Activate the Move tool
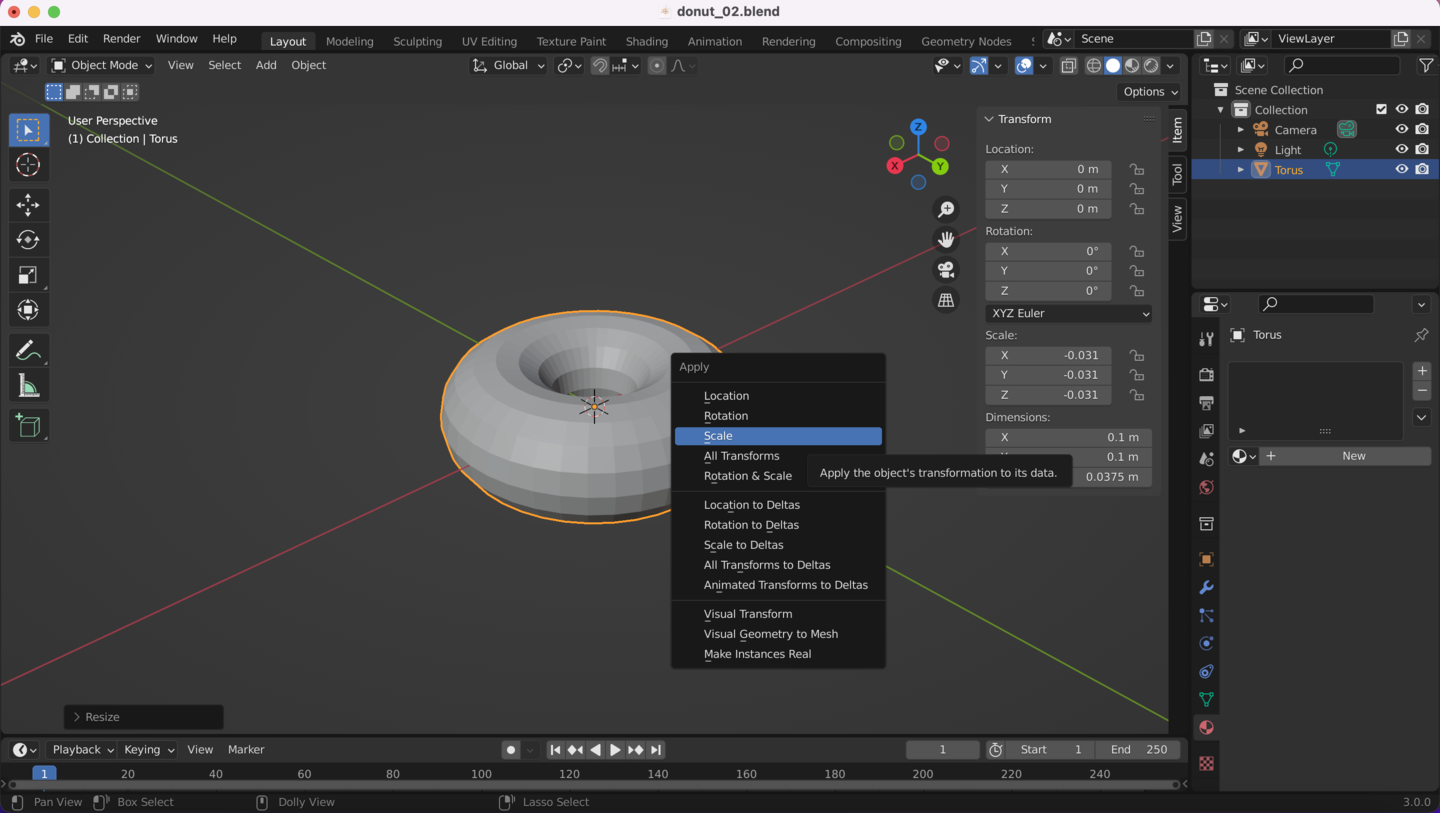1440x813 pixels. click(28, 205)
